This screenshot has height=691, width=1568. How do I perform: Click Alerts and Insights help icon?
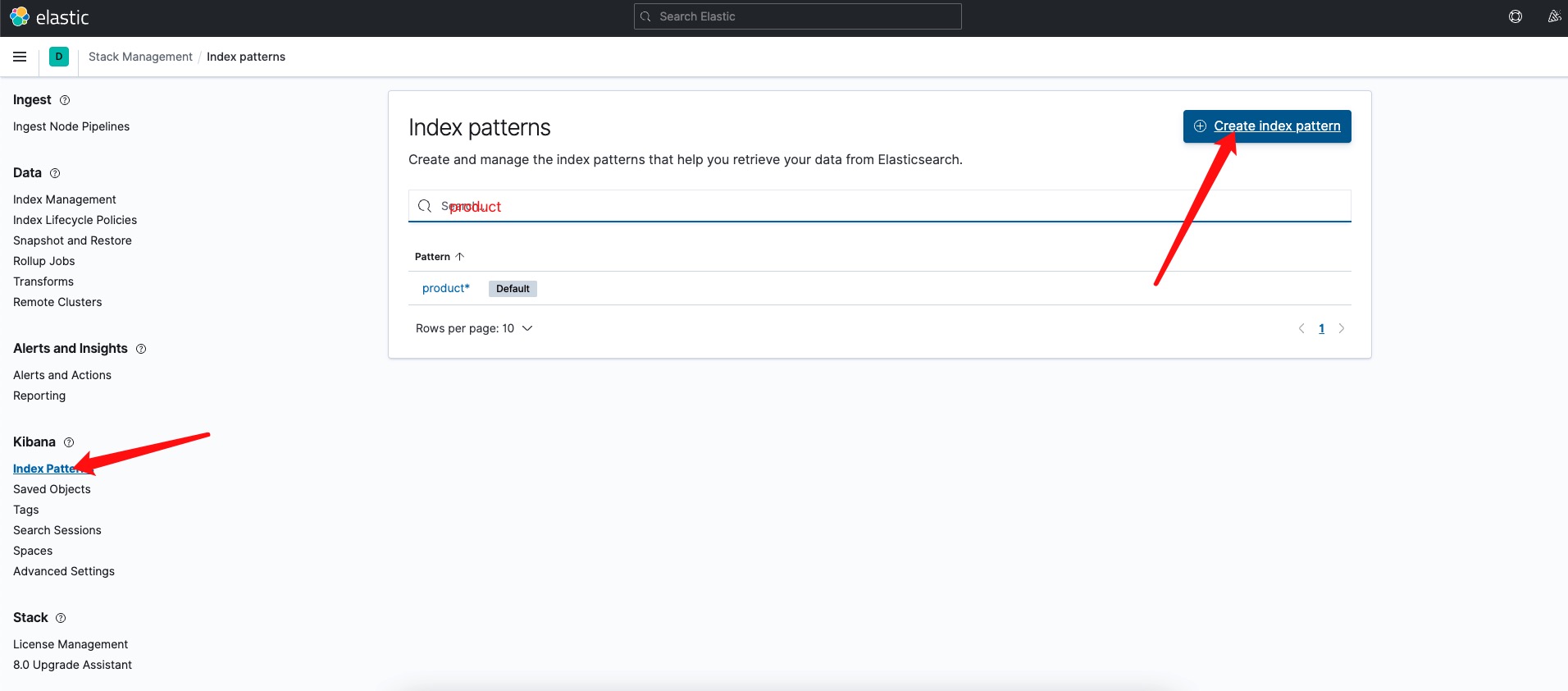(141, 349)
